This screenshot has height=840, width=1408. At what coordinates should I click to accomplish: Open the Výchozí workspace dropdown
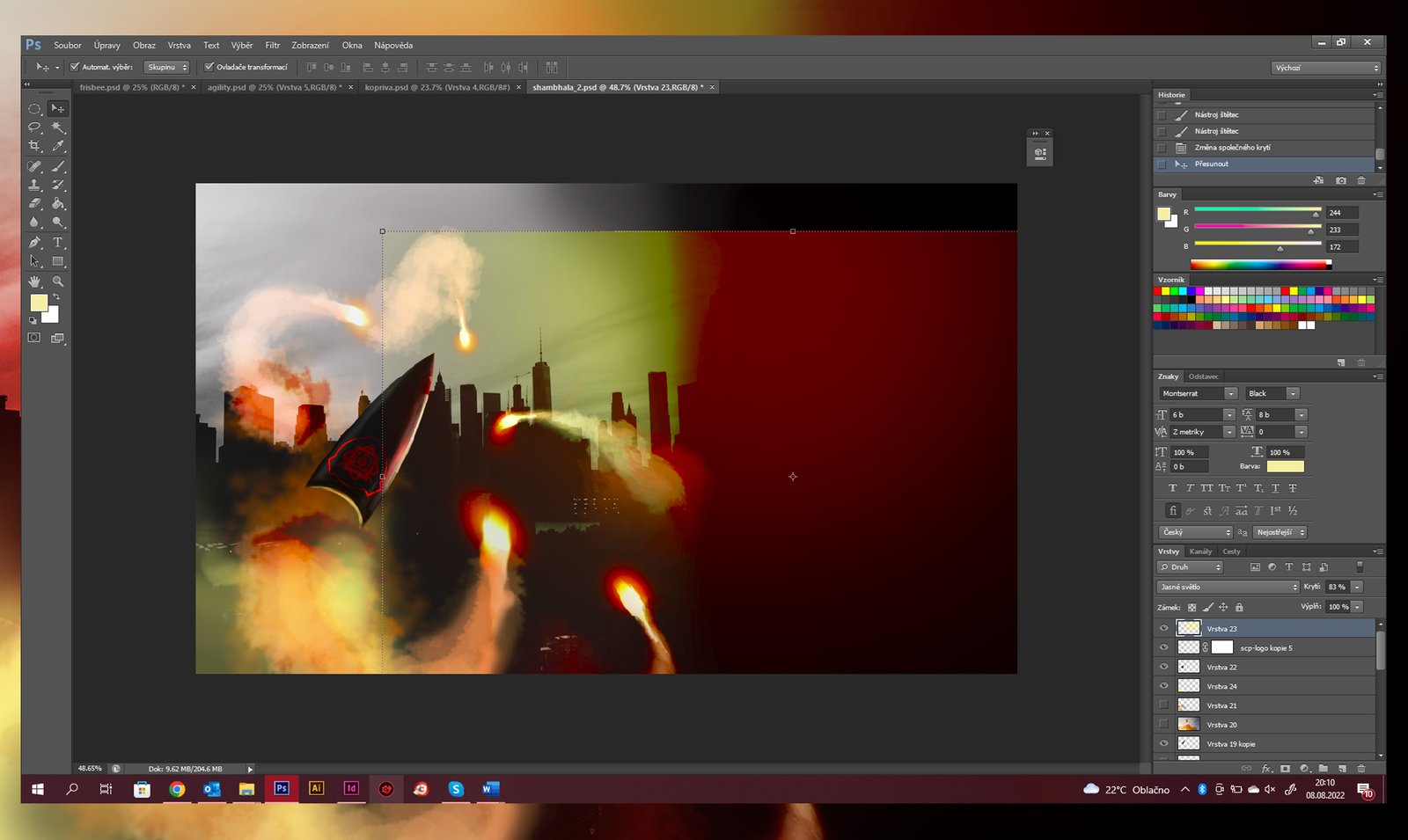click(x=1326, y=68)
